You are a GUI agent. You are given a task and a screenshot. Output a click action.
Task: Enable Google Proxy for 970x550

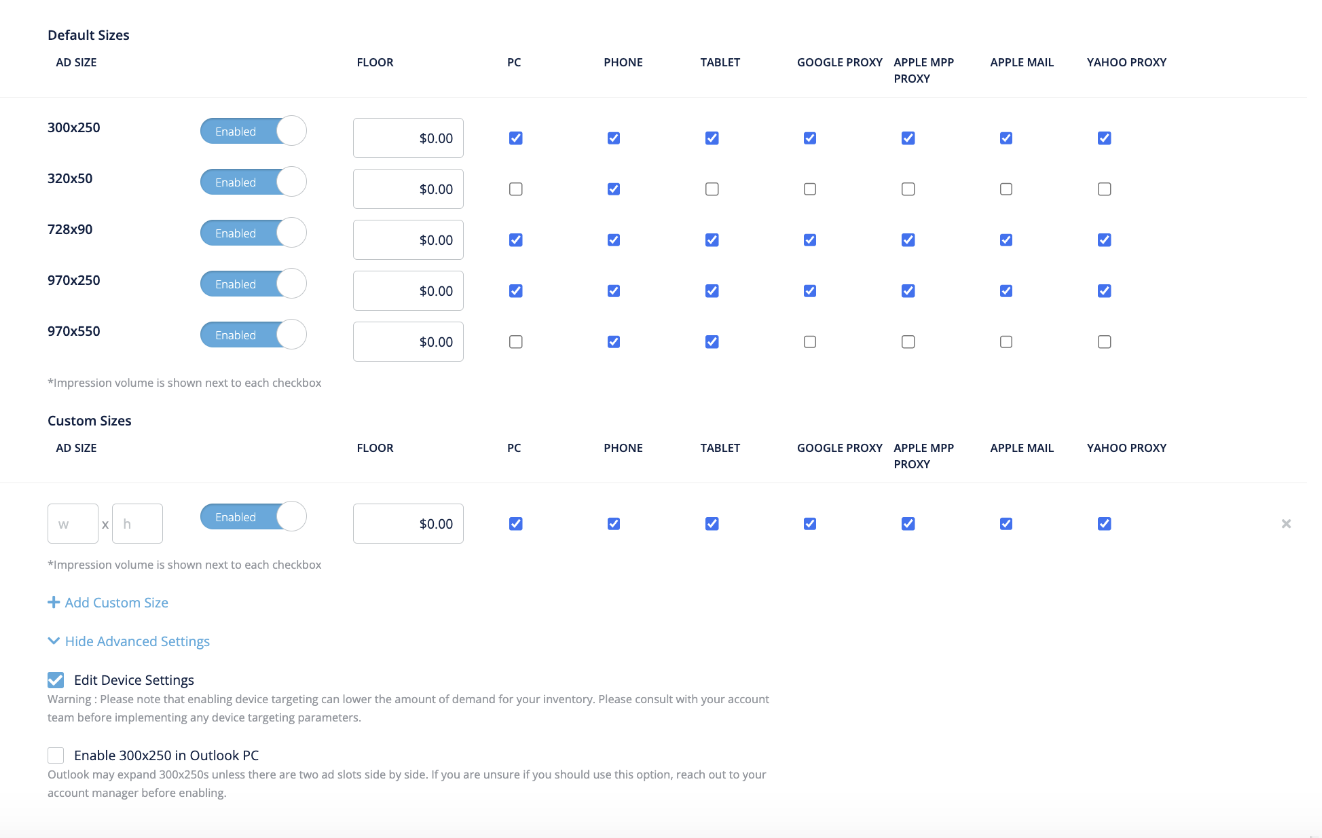click(x=809, y=341)
